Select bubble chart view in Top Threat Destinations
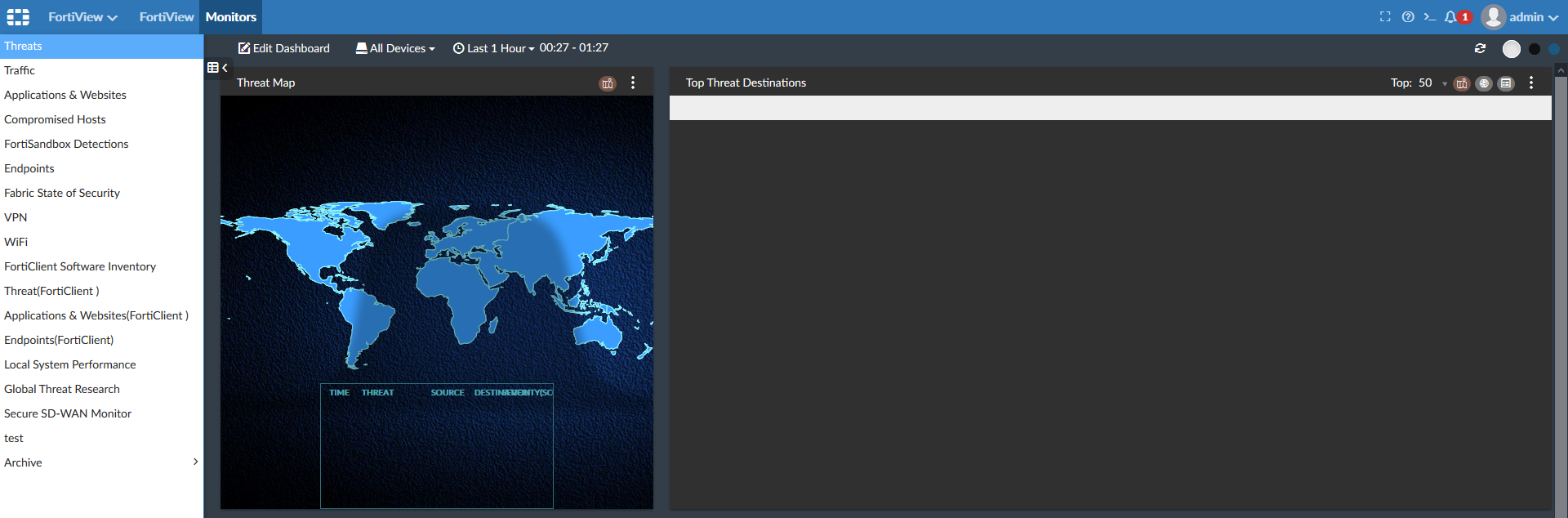This screenshot has width=1568, height=518. click(x=1484, y=83)
